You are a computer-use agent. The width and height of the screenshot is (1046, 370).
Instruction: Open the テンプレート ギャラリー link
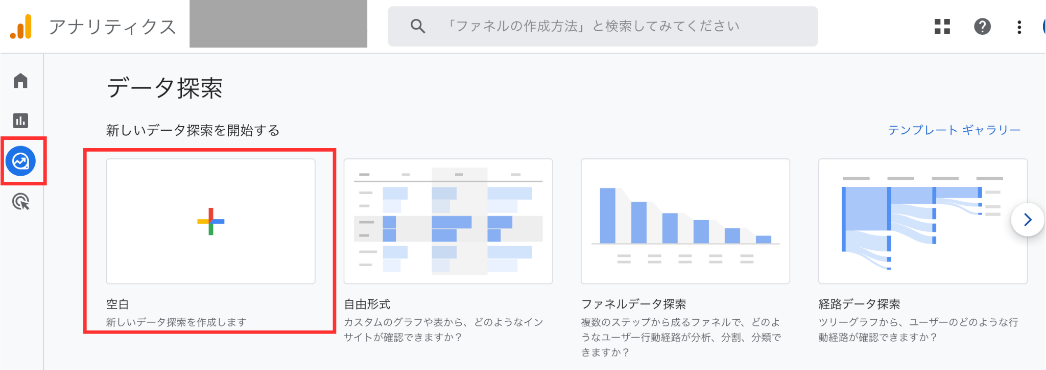coord(954,130)
